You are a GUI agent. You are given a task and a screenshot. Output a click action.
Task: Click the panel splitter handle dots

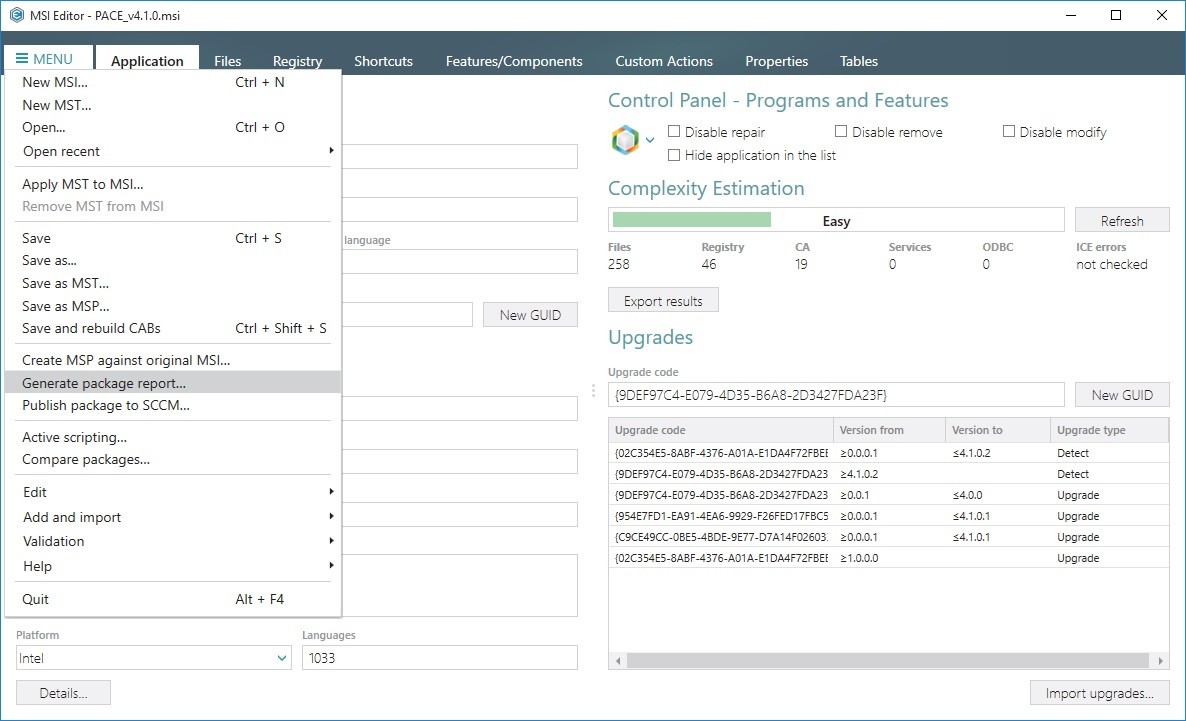(593, 390)
